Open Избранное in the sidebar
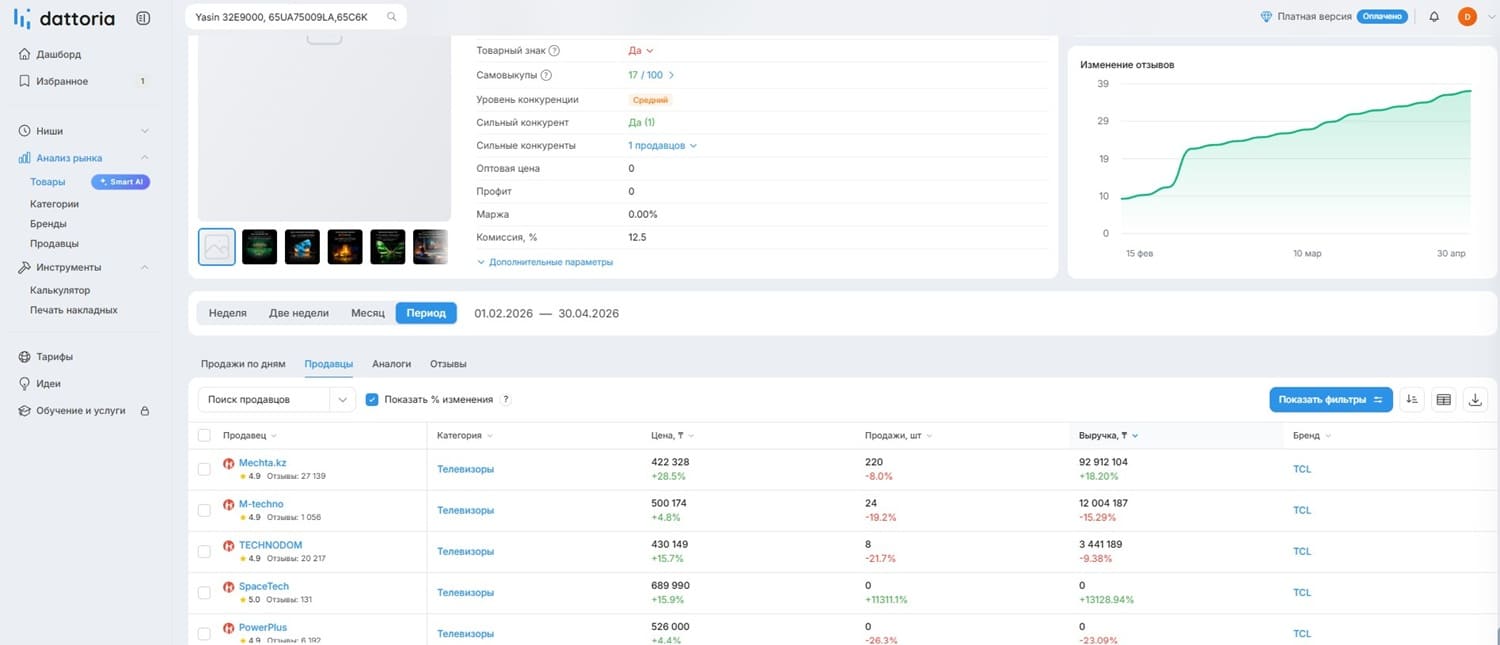This screenshot has height=645, width=1500. coord(62,81)
